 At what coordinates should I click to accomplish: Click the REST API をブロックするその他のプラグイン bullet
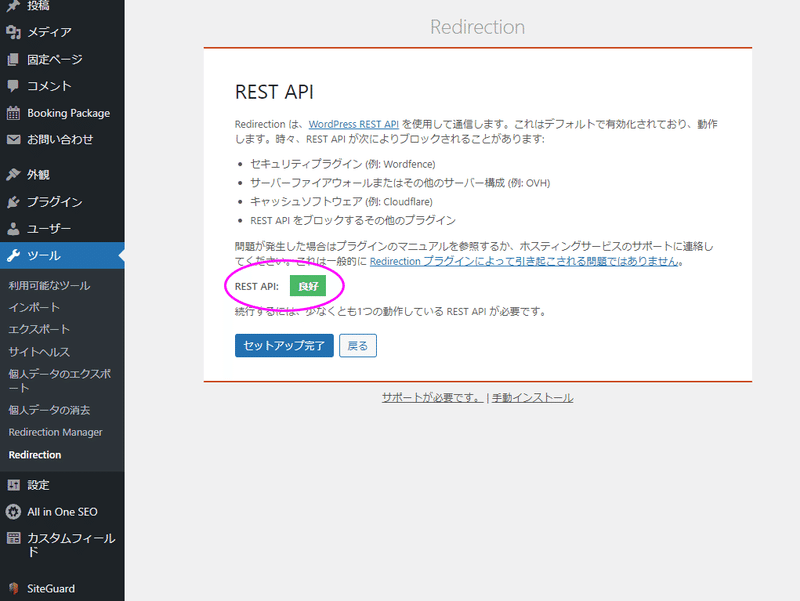coord(353,220)
